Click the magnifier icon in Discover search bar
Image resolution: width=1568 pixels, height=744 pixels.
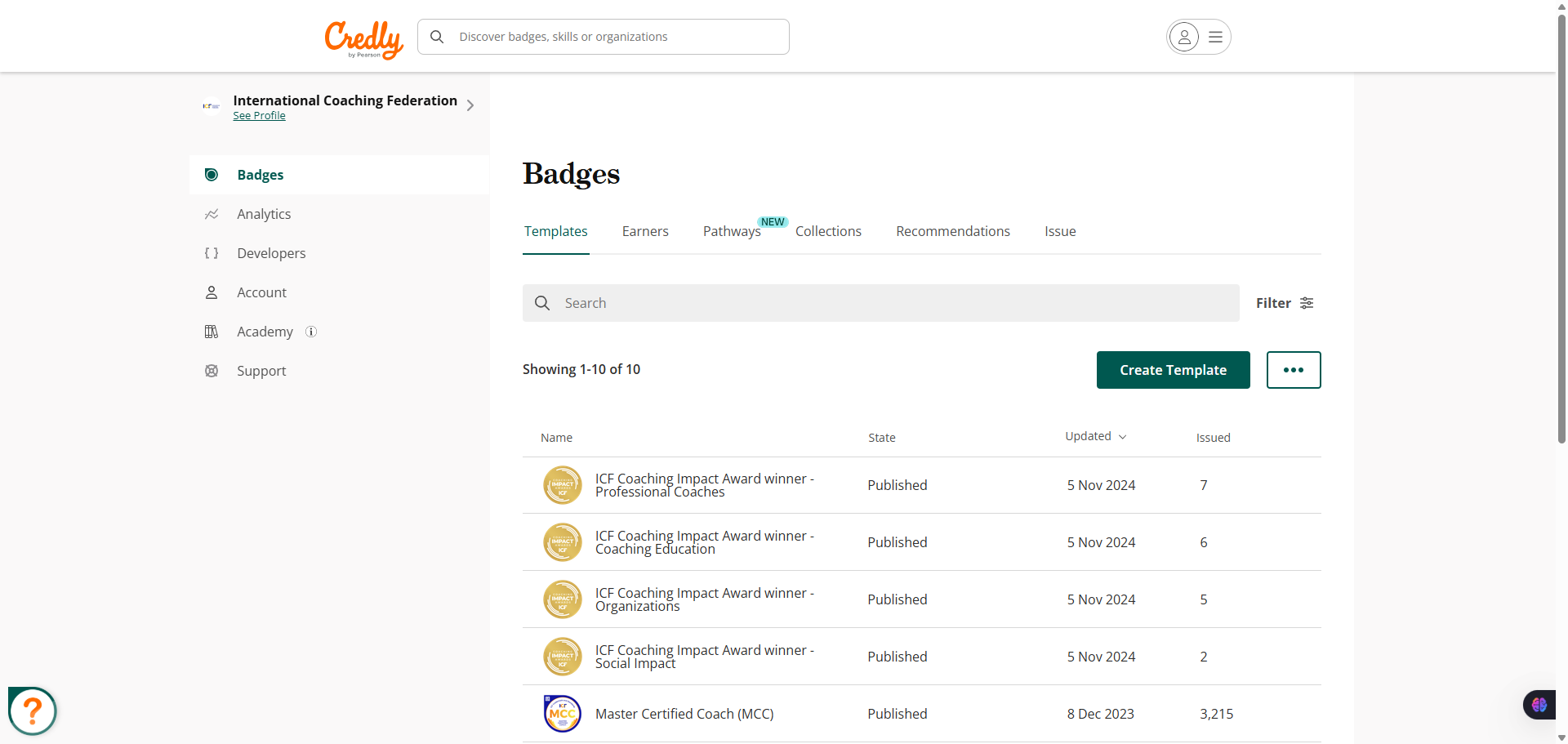point(437,37)
